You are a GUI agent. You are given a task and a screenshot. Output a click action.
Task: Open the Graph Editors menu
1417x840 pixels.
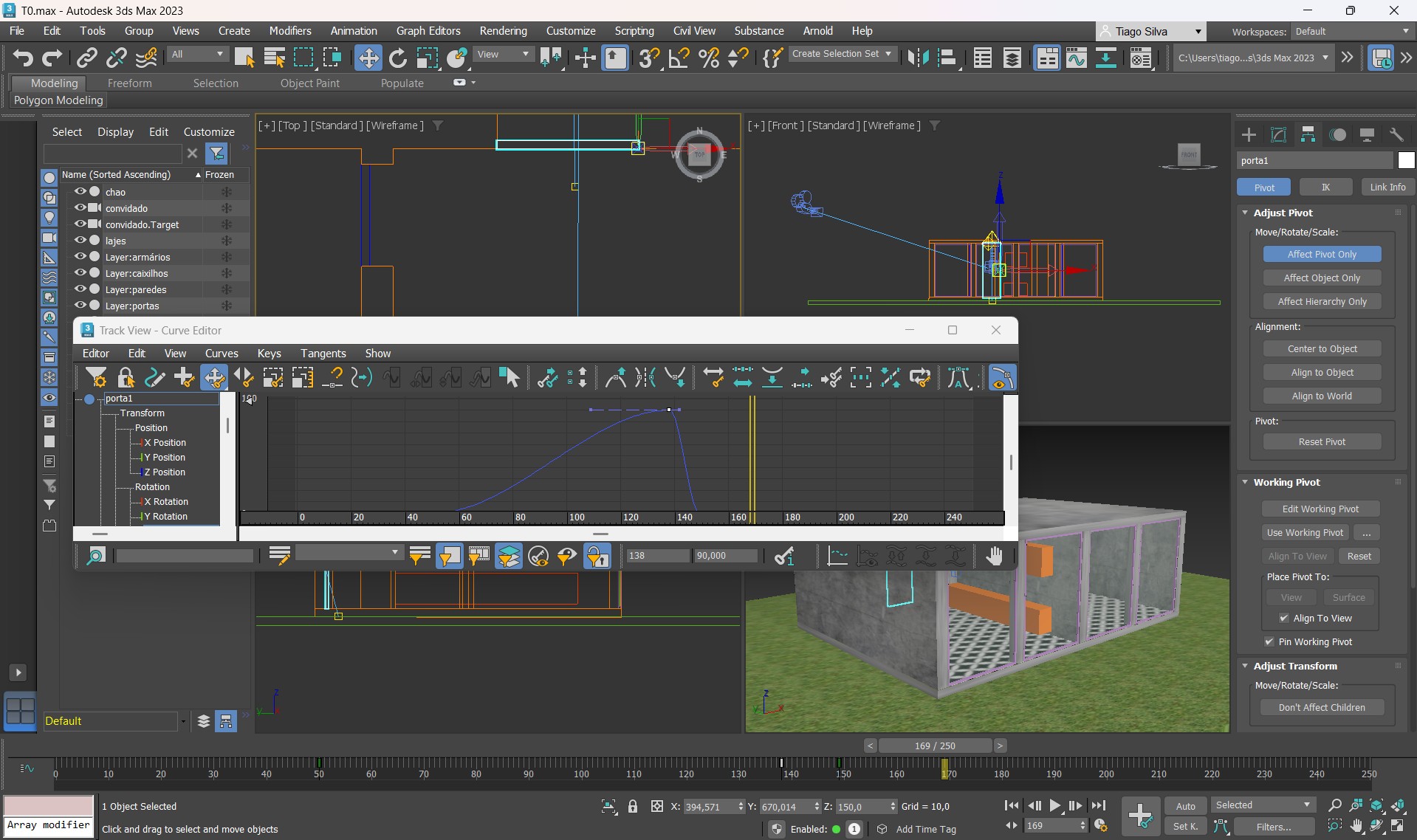(428, 31)
